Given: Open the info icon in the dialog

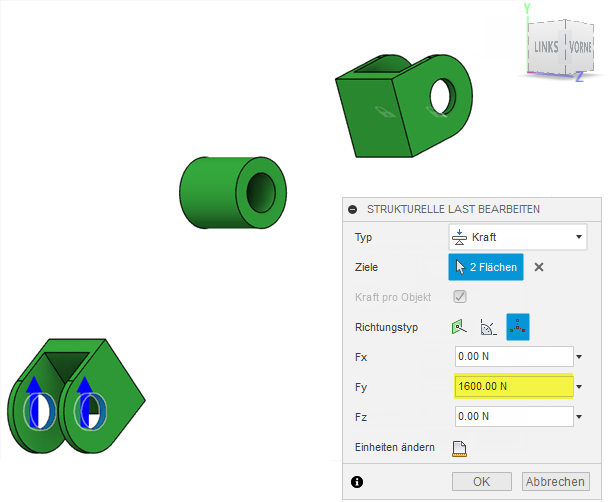Looking at the screenshot, I should click(x=357, y=482).
